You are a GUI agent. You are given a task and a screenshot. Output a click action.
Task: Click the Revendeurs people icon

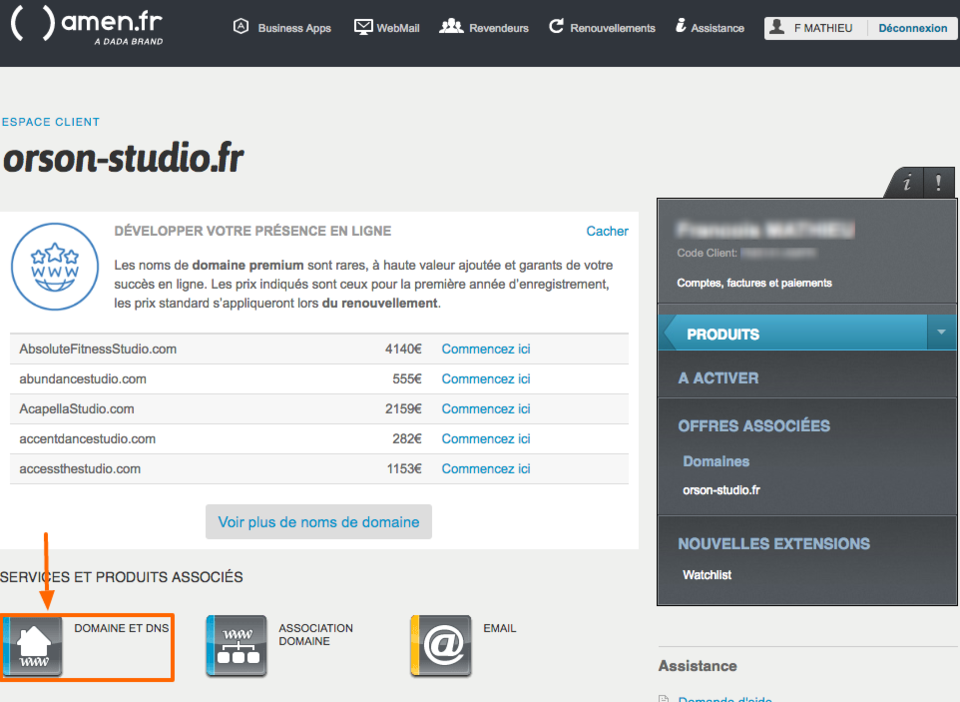(x=451, y=26)
